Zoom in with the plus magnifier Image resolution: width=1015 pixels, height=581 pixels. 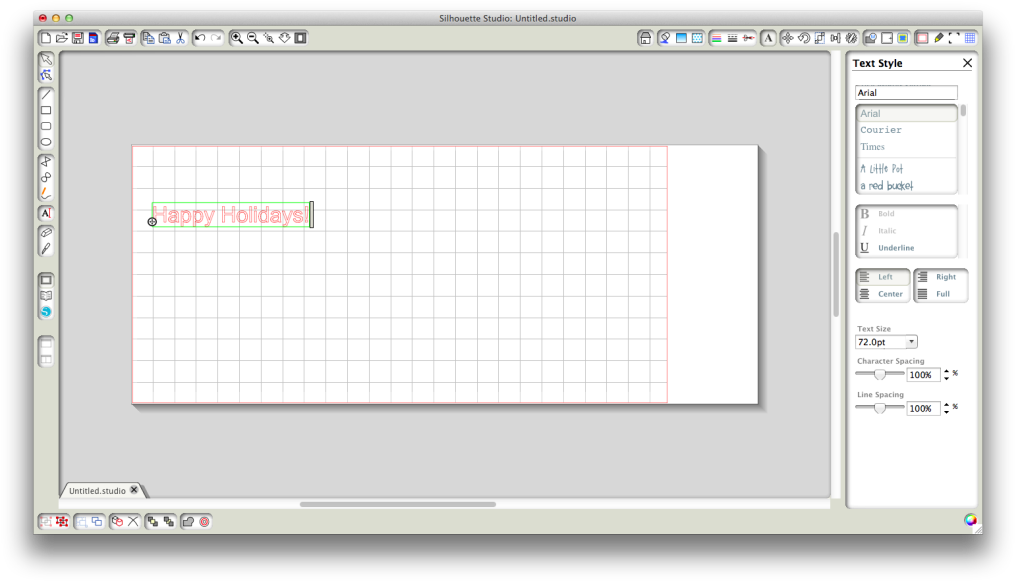237,38
